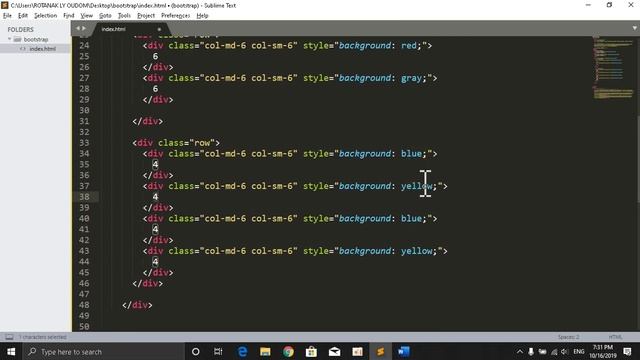Open the Goto menu
640x360 pixels.
(x=105, y=16)
